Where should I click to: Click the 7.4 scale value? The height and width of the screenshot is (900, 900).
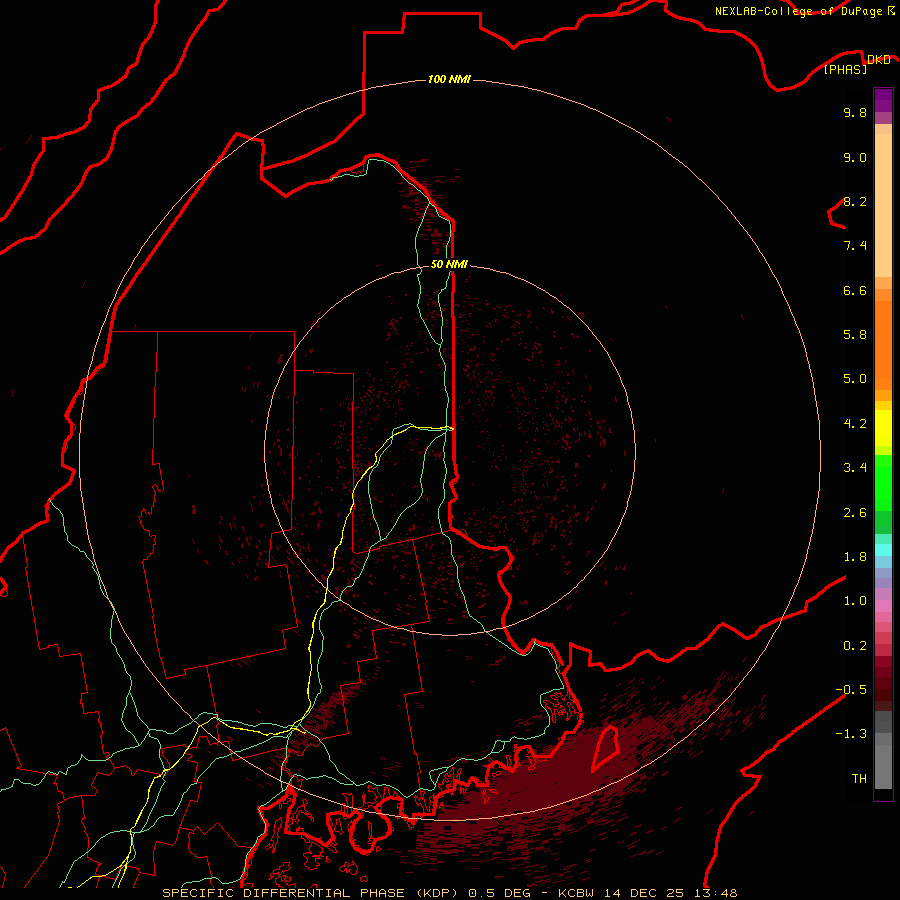[x=855, y=246]
